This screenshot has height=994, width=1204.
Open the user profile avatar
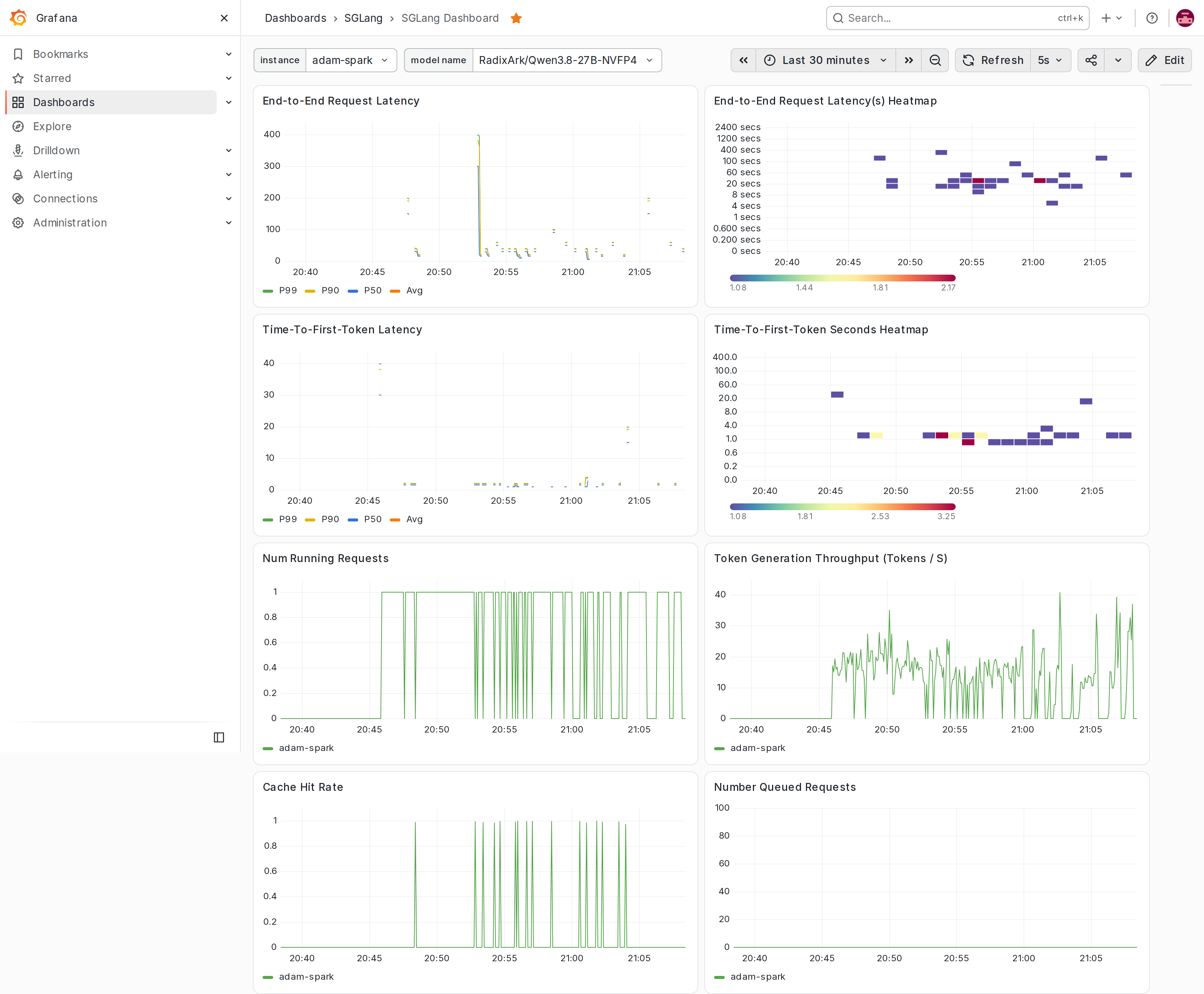click(1184, 18)
